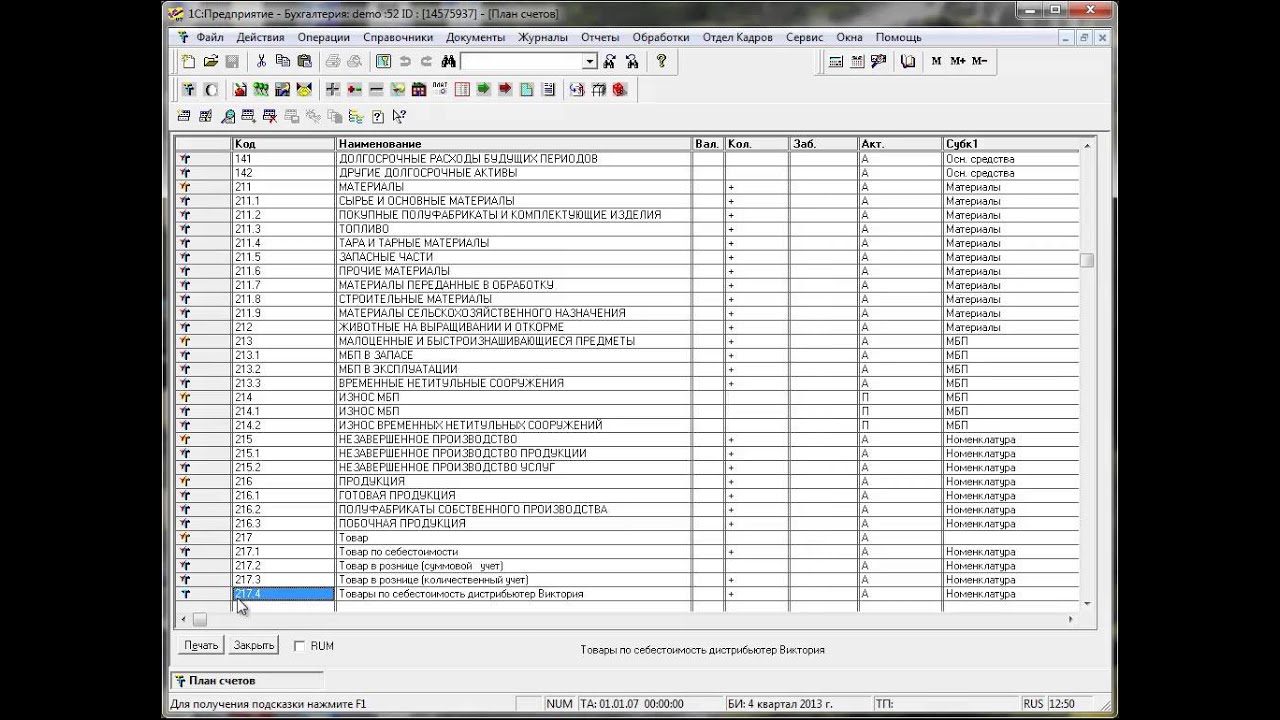Image resolution: width=1280 pixels, height=720 pixels.
Task: Click the pointer-with-question-mark context help icon
Action: [x=399, y=116]
